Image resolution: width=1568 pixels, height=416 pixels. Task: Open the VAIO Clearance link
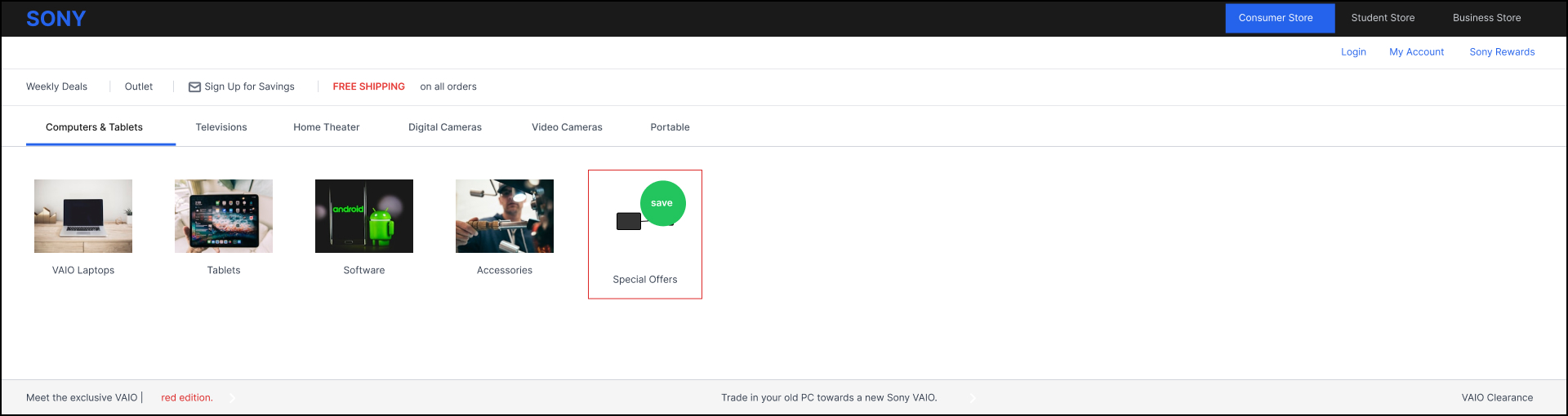(x=1497, y=398)
